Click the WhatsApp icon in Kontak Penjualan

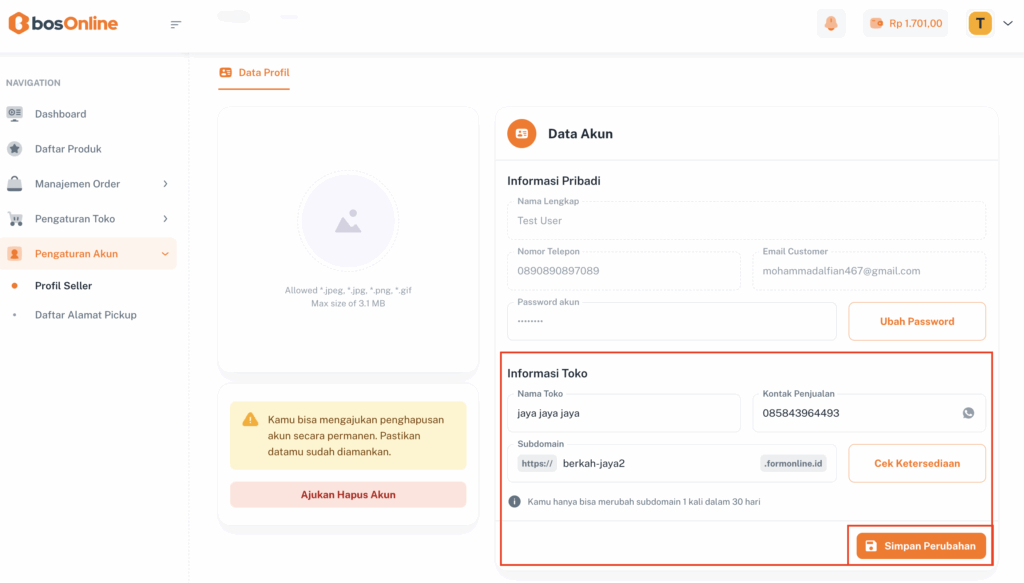coord(968,413)
